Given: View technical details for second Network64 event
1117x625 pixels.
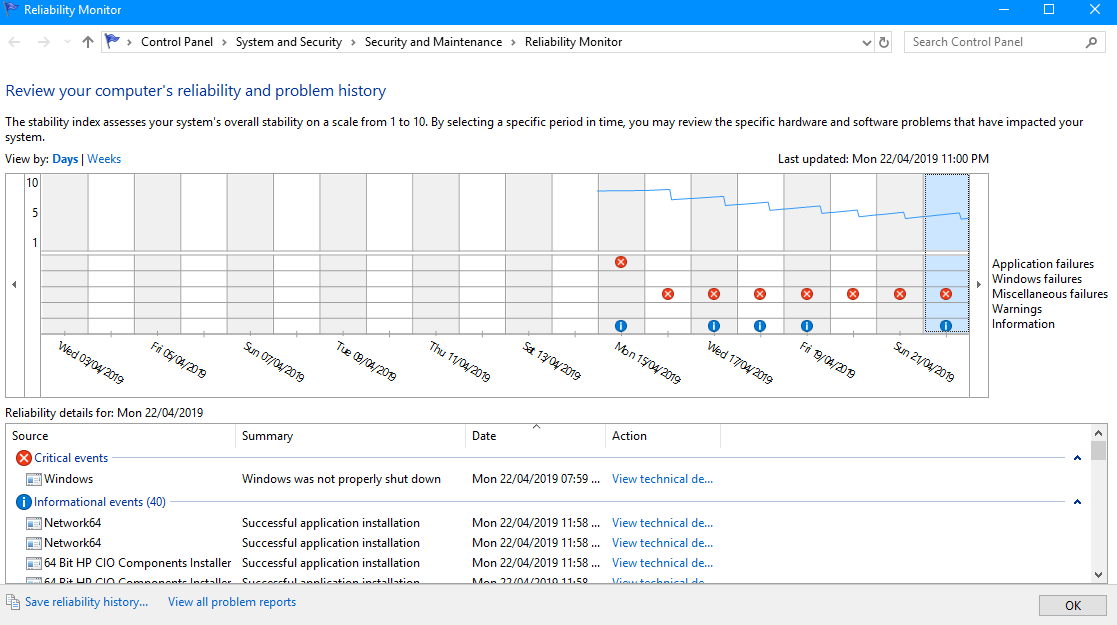Looking at the screenshot, I should coord(663,543).
